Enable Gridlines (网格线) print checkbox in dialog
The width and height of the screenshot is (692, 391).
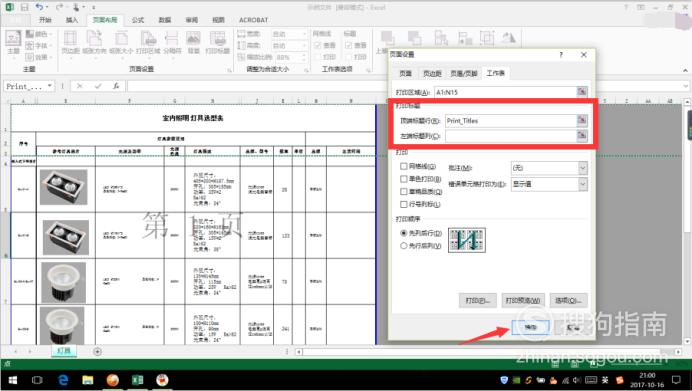403,166
